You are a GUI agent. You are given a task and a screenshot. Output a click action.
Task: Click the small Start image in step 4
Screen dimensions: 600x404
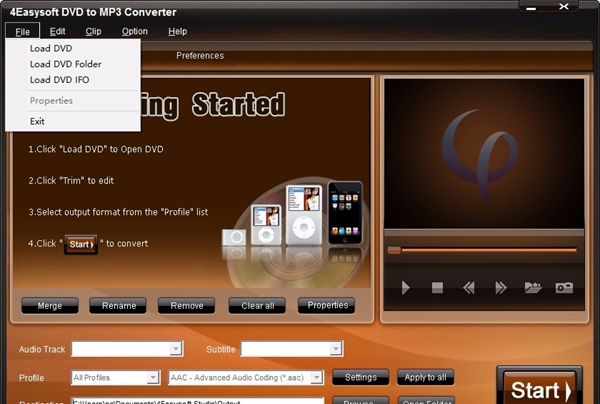pyautogui.click(x=81, y=244)
